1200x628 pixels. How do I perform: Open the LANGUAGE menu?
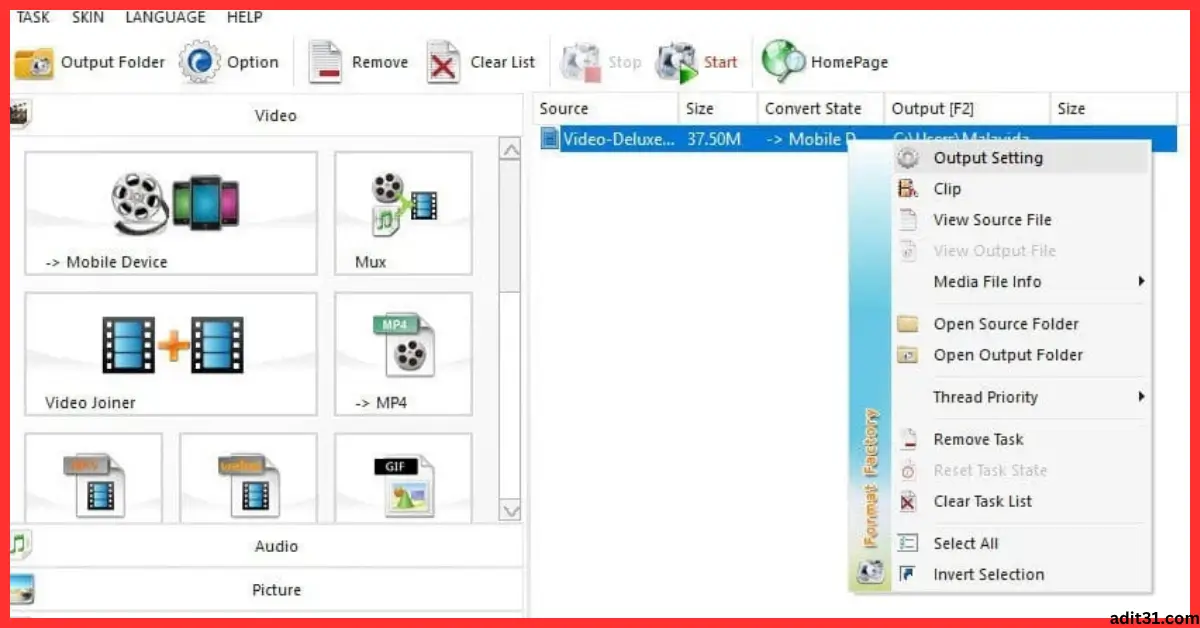point(165,17)
